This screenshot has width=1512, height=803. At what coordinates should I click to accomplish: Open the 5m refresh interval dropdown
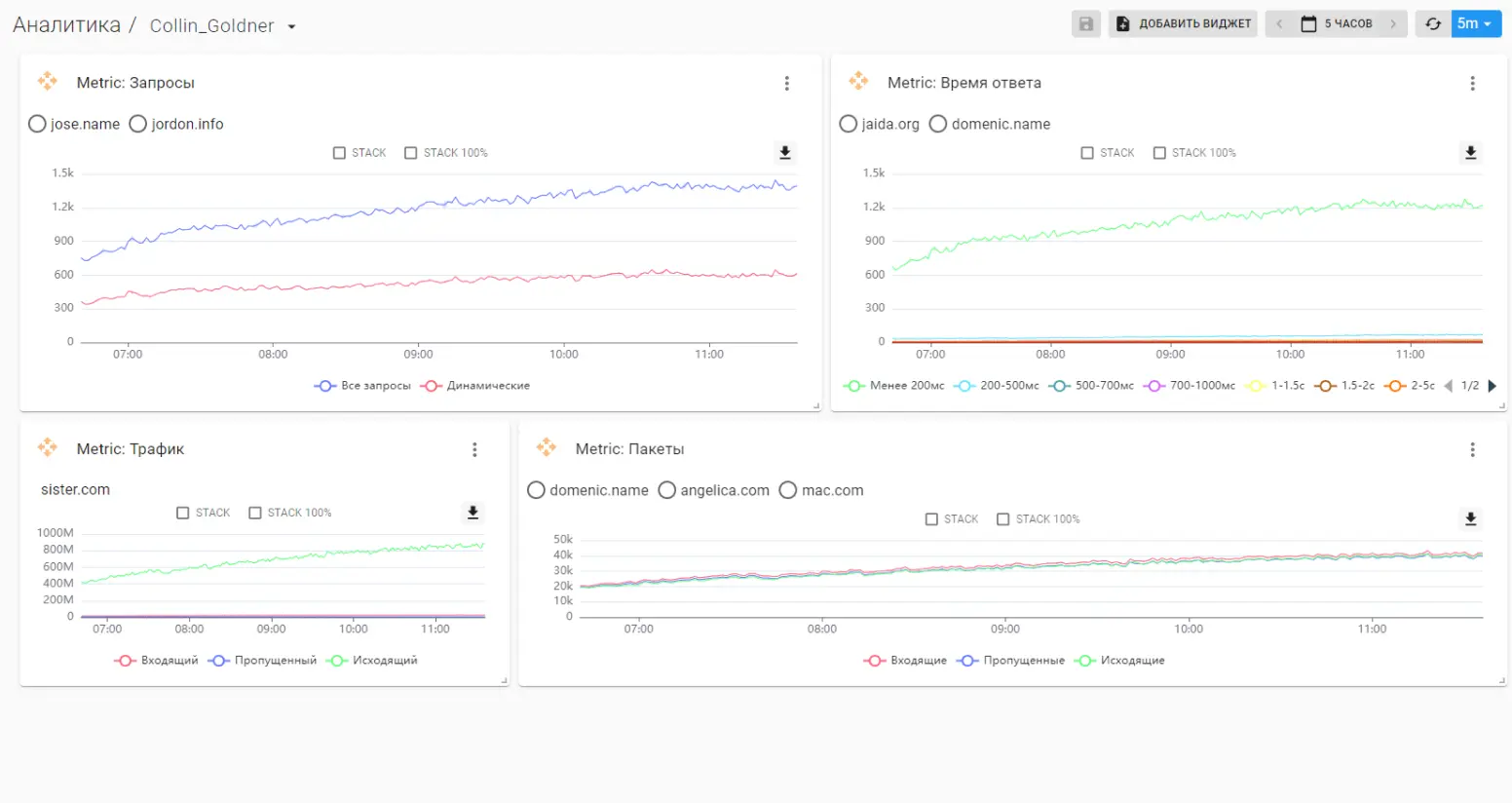(x=1475, y=24)
